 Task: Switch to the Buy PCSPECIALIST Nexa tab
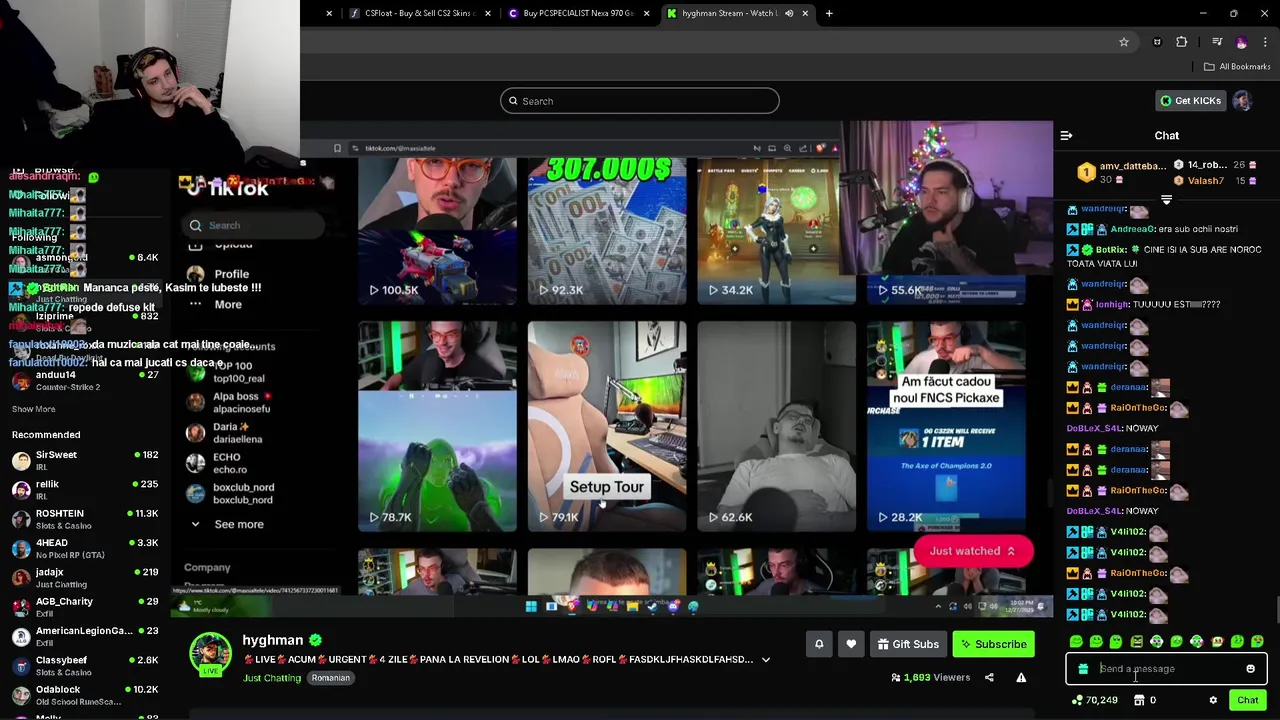pos(575,13)
